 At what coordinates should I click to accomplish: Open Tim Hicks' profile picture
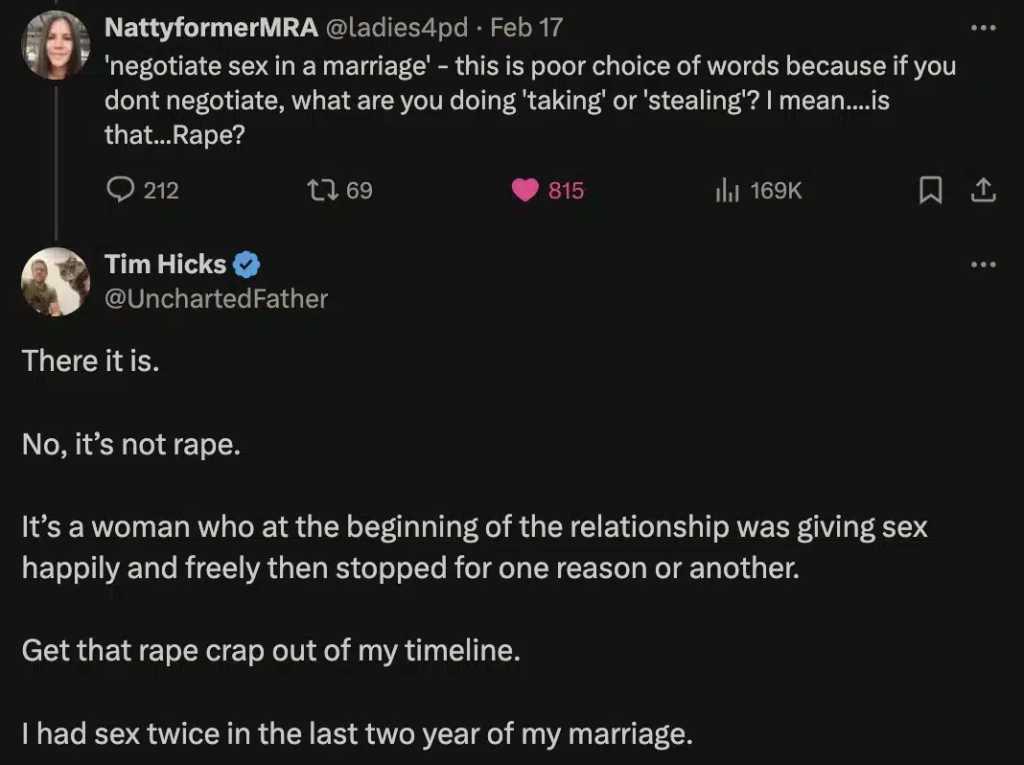point(56,282)
